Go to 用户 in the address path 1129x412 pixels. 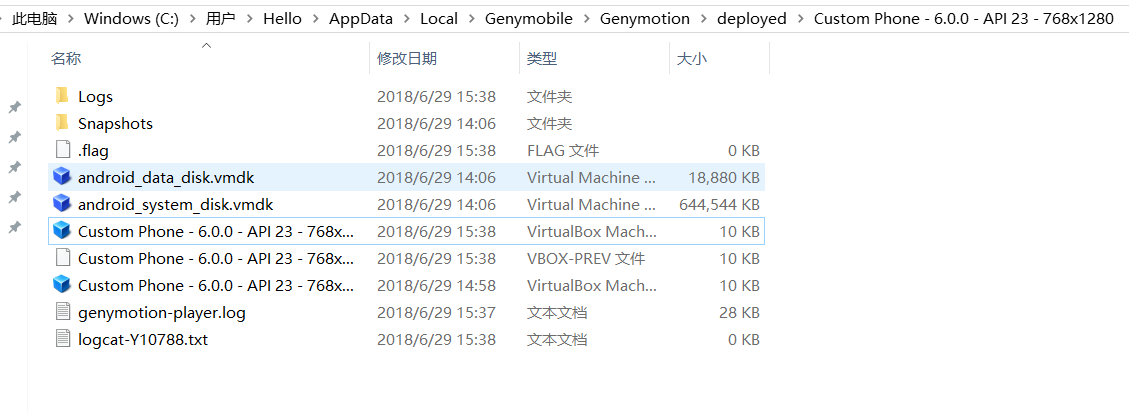point(220,19)
